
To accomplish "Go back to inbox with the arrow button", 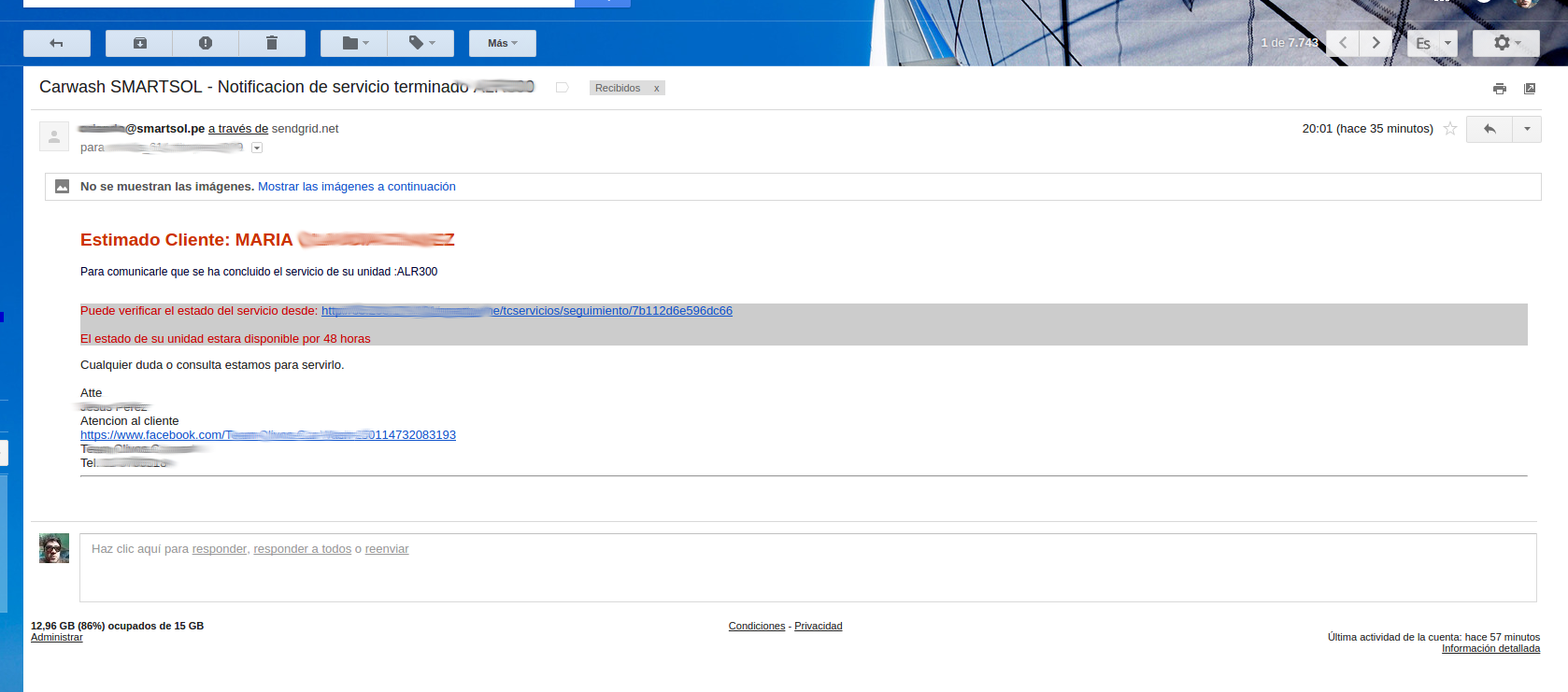I will pyautogui.click(x=57, y=43).
